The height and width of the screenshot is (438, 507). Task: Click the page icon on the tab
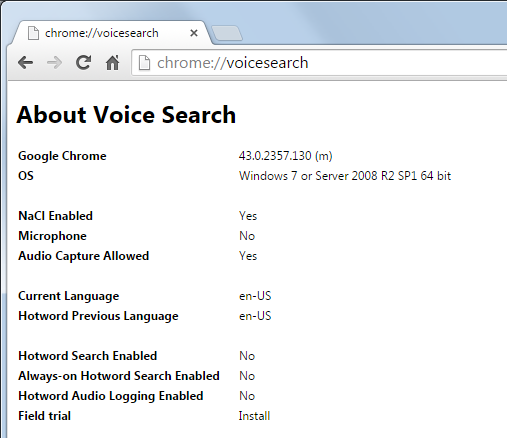click(x=33, y=33)
